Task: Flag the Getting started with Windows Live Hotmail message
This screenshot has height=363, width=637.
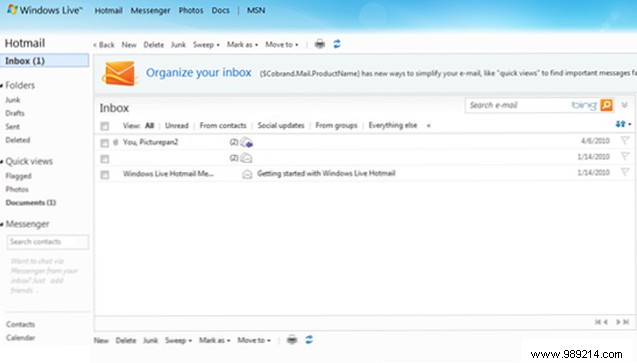Action: coord(625,172)
